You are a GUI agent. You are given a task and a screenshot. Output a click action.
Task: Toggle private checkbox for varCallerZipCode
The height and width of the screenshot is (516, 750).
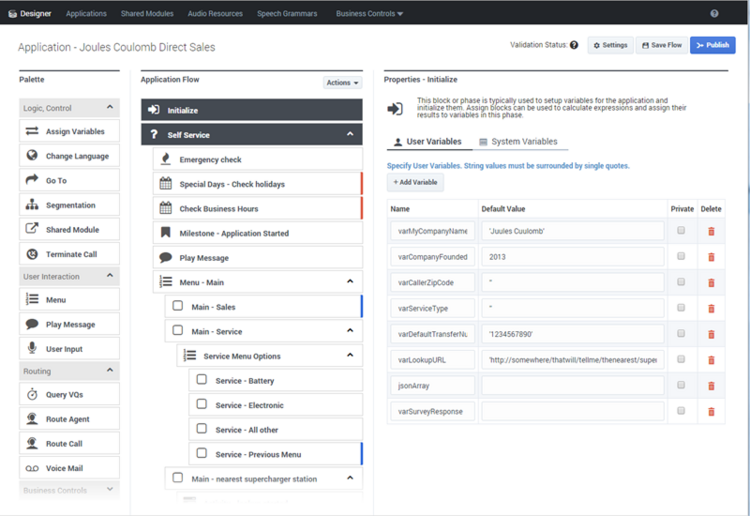(x=681, y=282)
